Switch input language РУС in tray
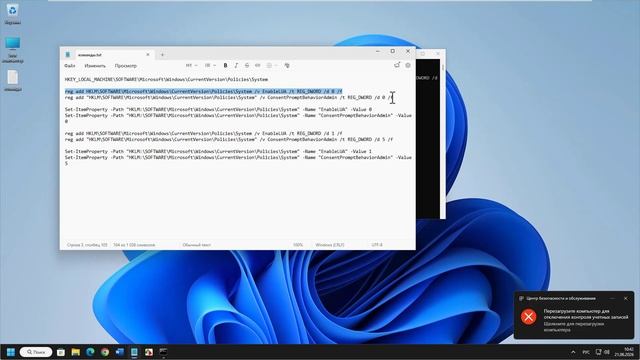 click(586, 352)
